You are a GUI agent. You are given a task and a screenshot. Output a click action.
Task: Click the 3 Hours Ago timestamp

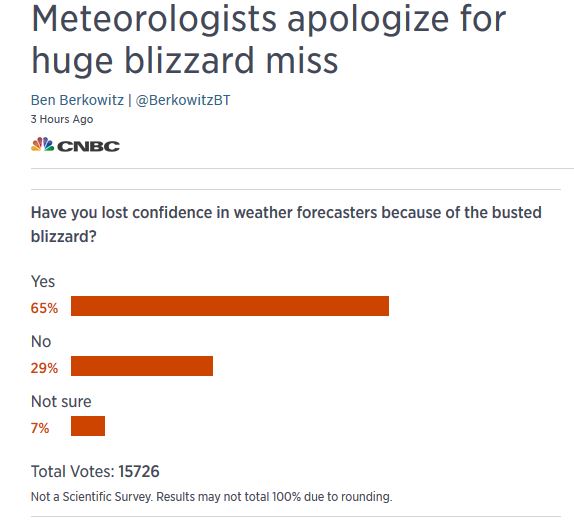(62, 119)
